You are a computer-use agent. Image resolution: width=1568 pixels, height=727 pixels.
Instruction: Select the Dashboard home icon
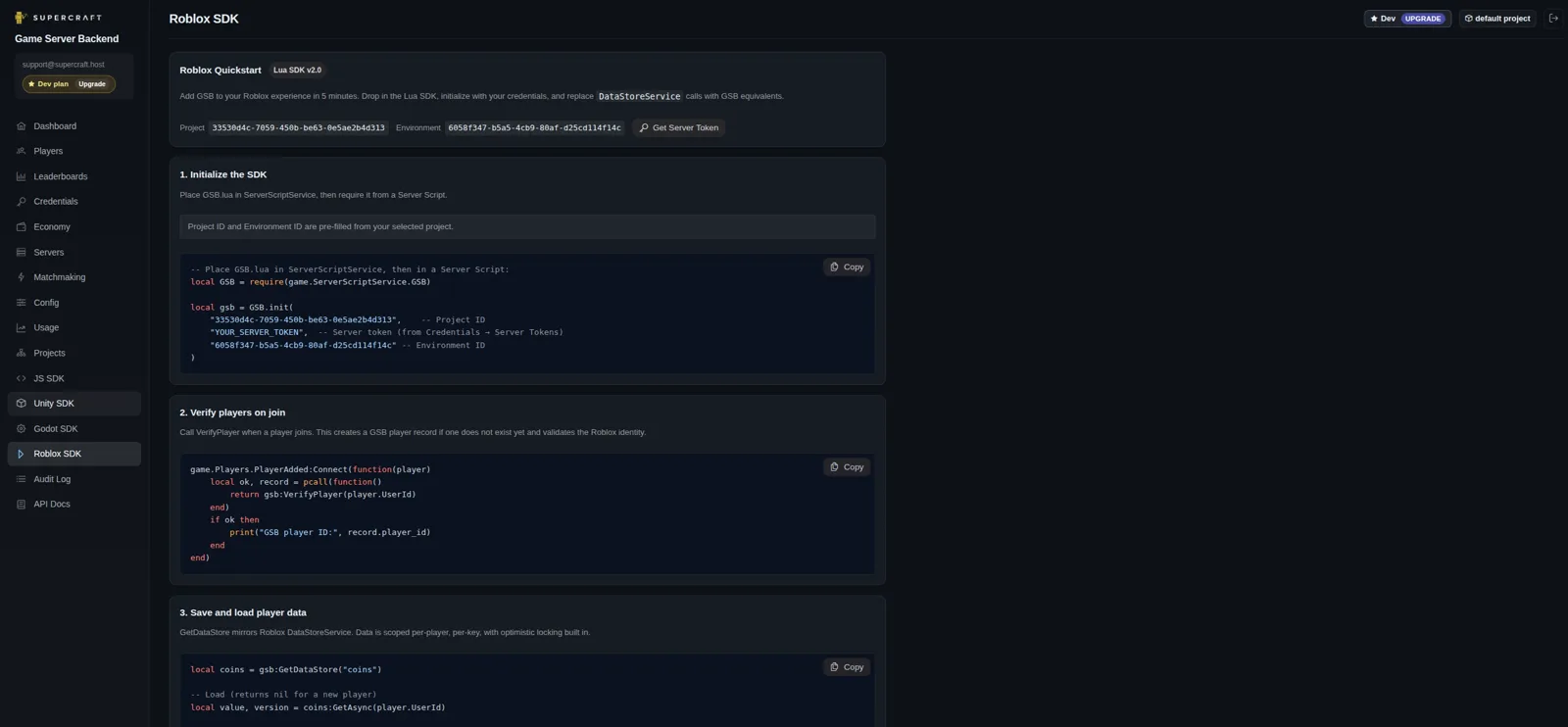(20, 125)
